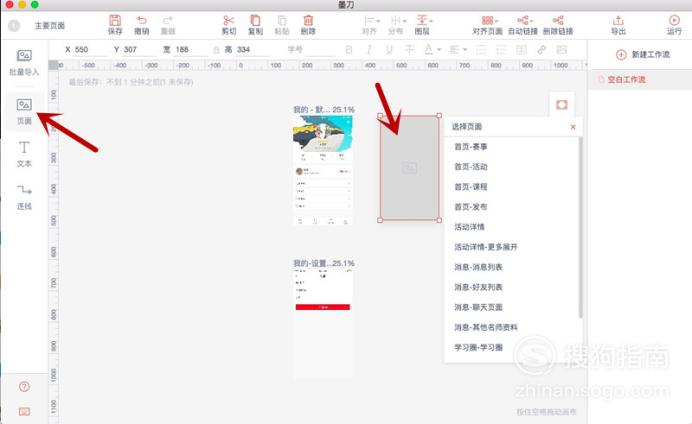The image size is (692, 424).
Task: Click New workflow (新建工作流) button
Action: pyautogui.click(x=643, y=54)
